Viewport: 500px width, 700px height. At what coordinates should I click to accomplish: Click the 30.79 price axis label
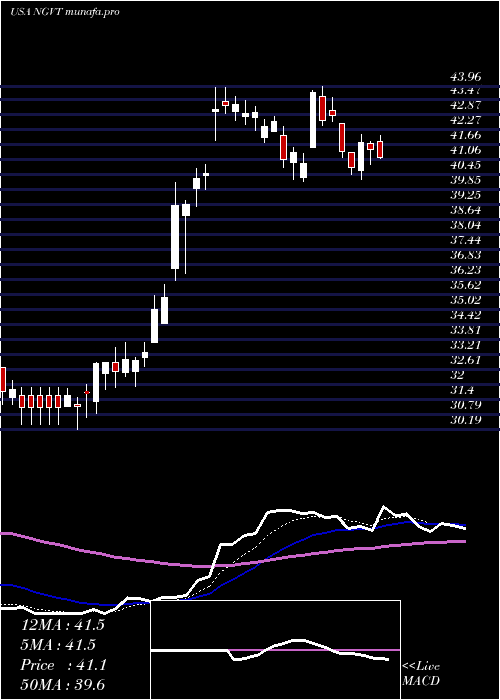(x=465, y=405)
